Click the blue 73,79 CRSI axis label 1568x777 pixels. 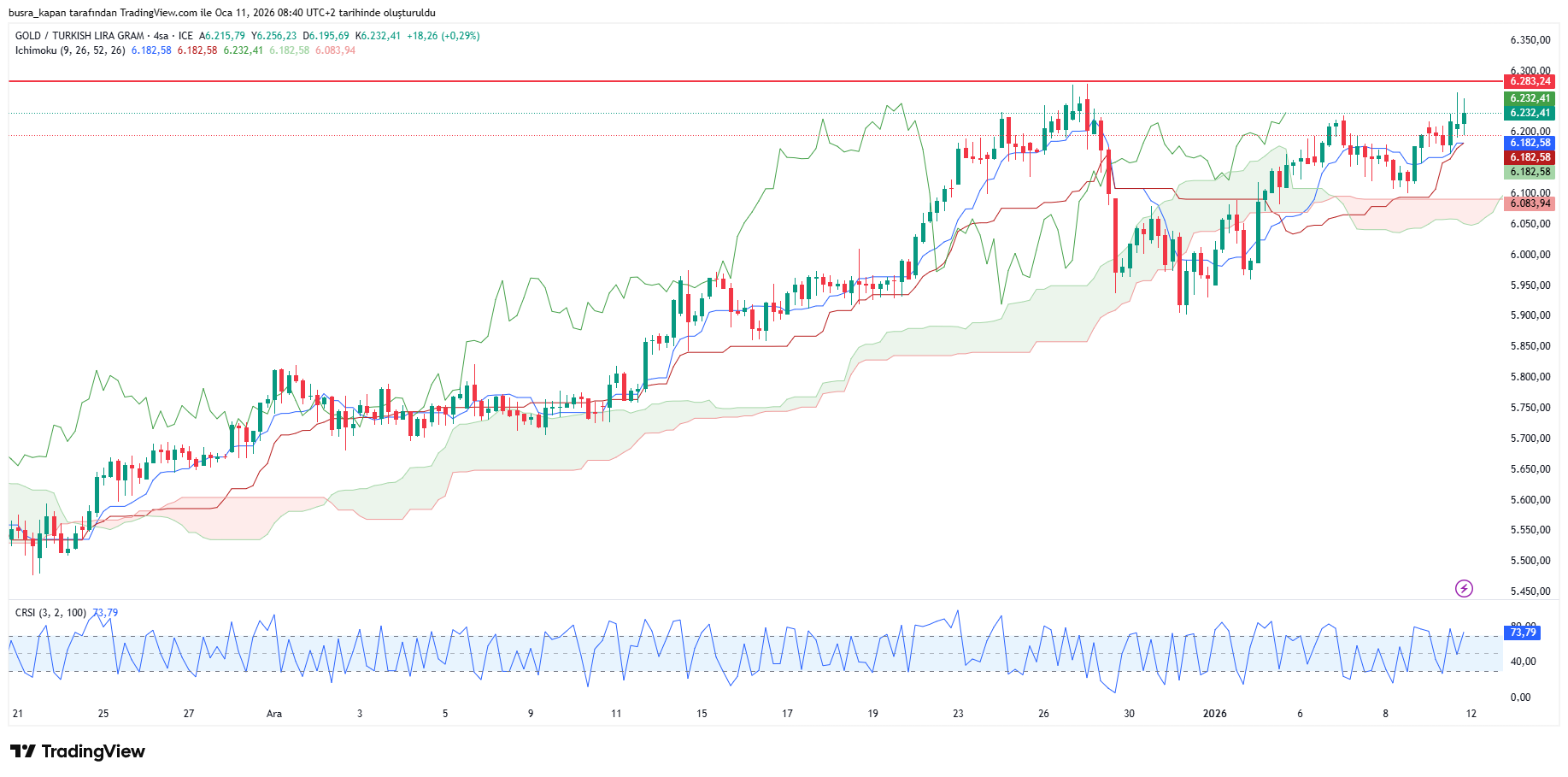pyautogui.click(x=1523, y=633)
